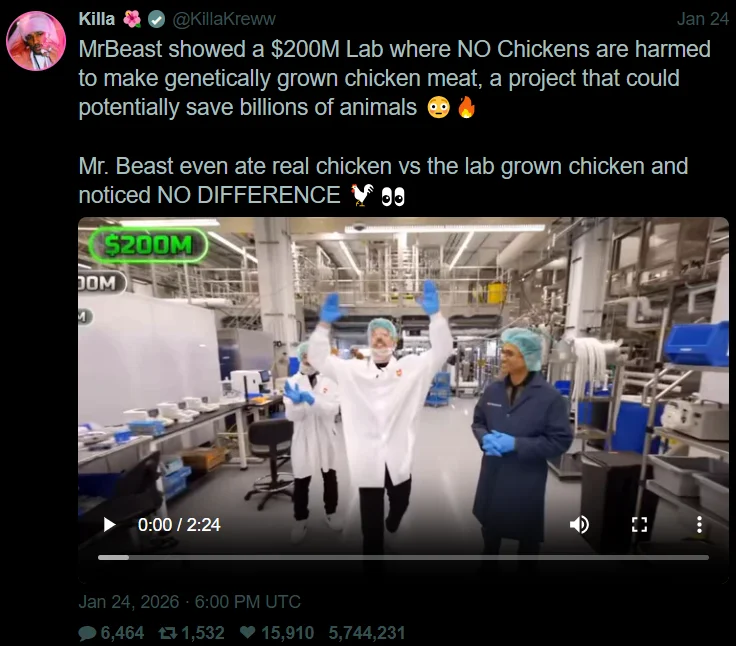The image size is (736, 646).
Task: Click the Killa display name
Action: [97, 19]
